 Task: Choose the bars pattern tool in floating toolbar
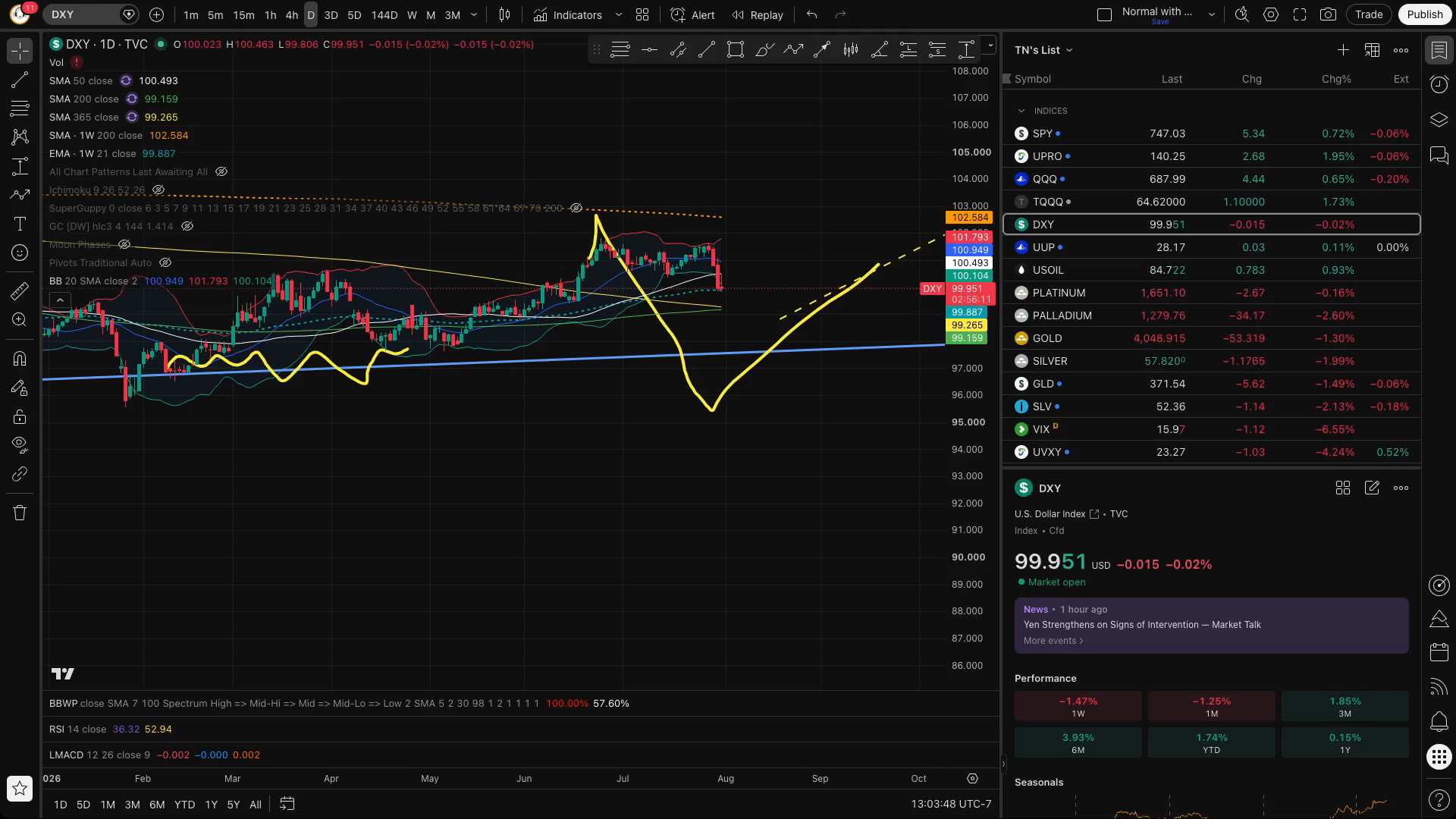pyautogui.click(x=851, y=50)
